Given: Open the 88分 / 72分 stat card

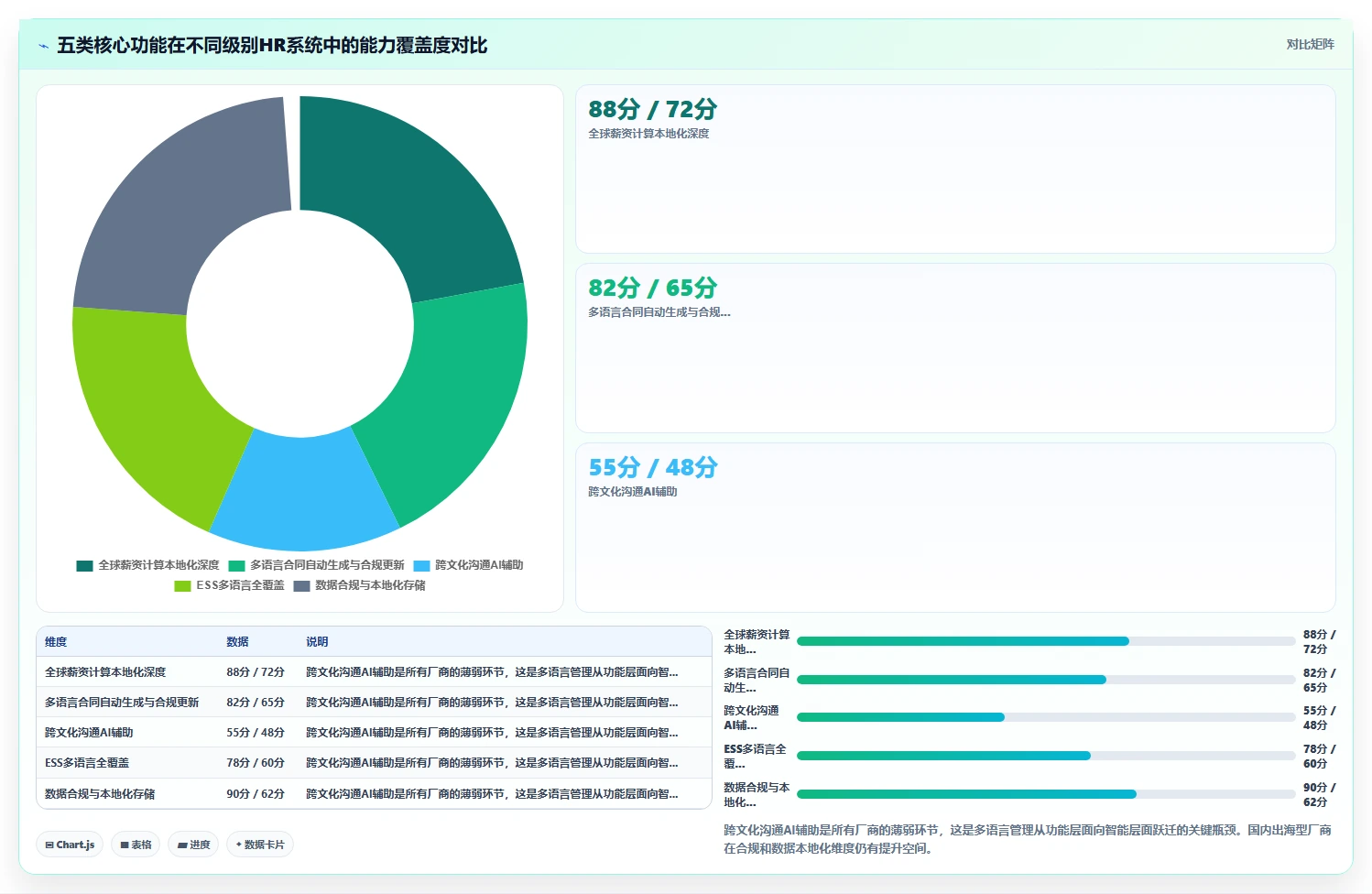Looking at the screenshot, I should 955,169.
